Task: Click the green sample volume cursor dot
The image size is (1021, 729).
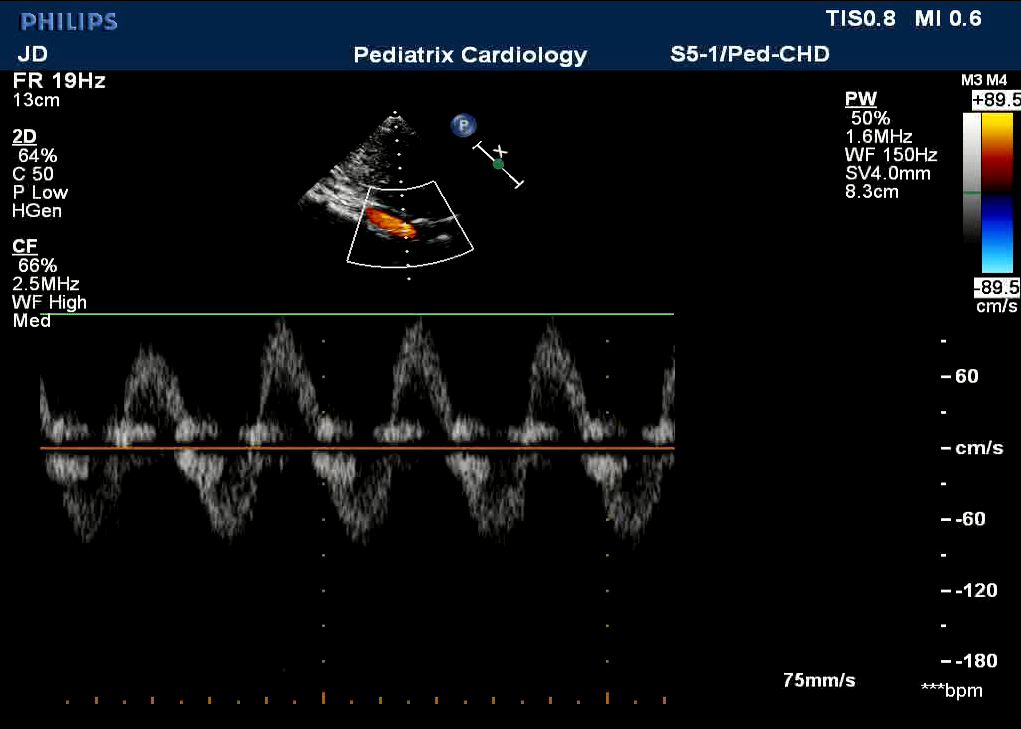Action: pos(498,164)
